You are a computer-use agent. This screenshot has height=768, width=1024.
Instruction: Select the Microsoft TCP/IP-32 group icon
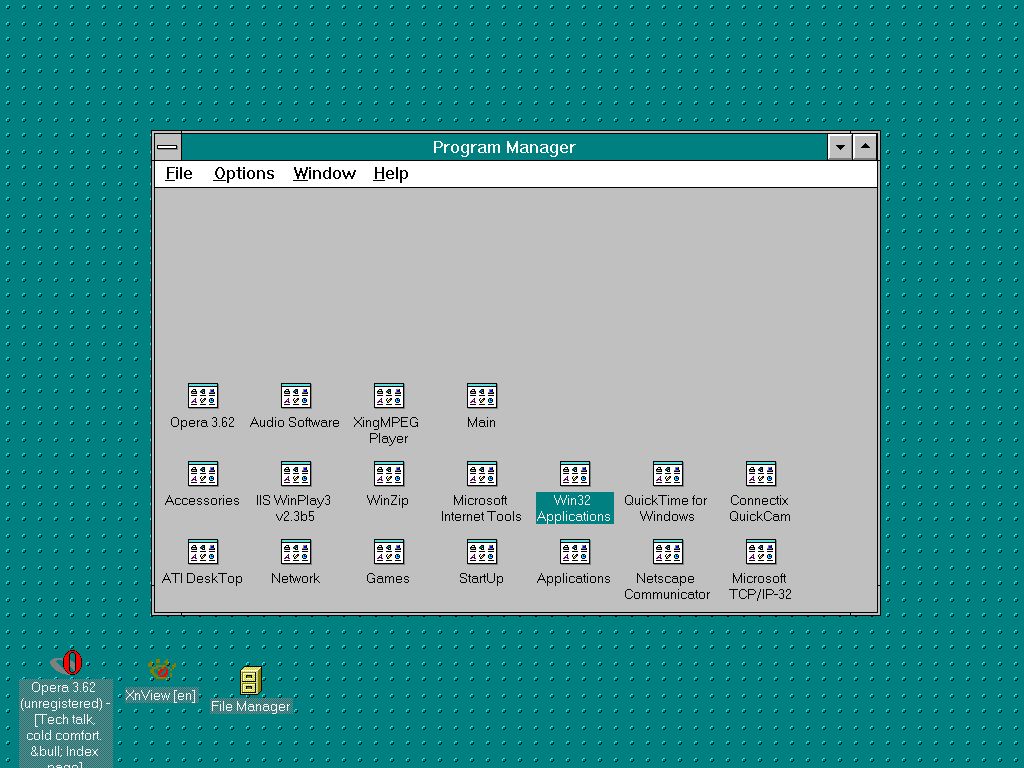[x=761, y=552]
